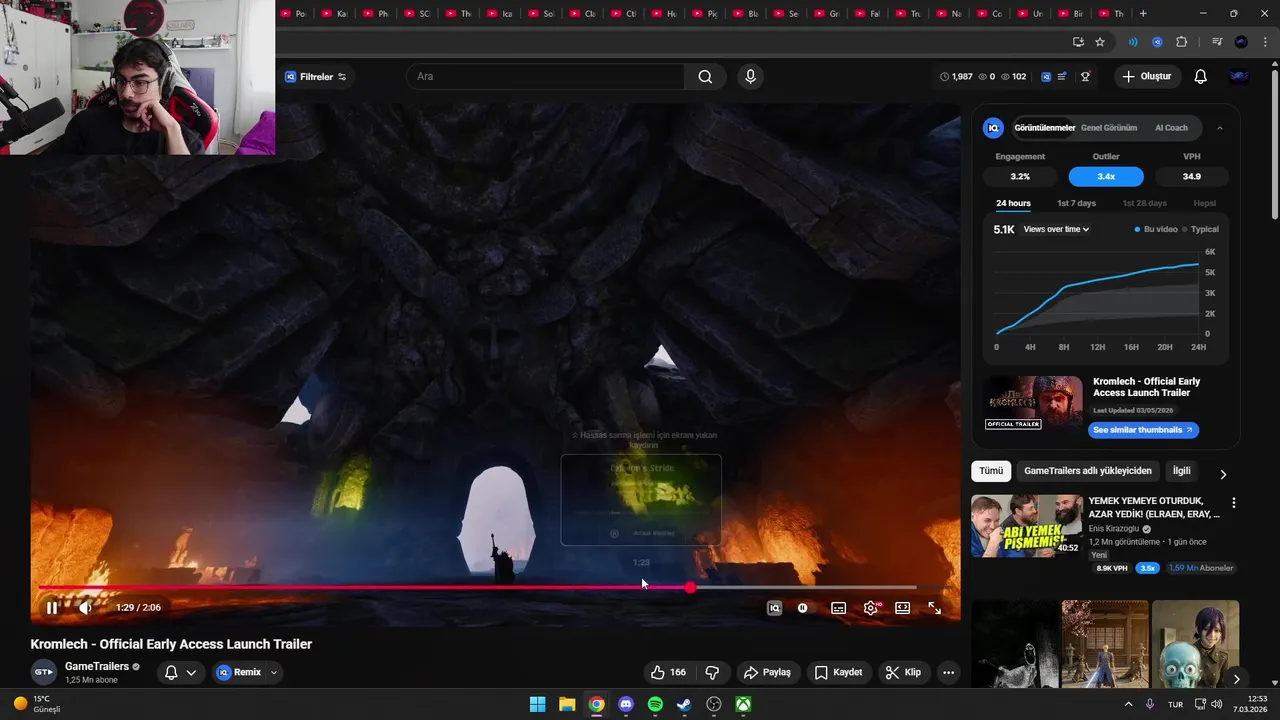Open the GameTrailers channel avatar
The image size is (1280, 720).
(43, 672)
